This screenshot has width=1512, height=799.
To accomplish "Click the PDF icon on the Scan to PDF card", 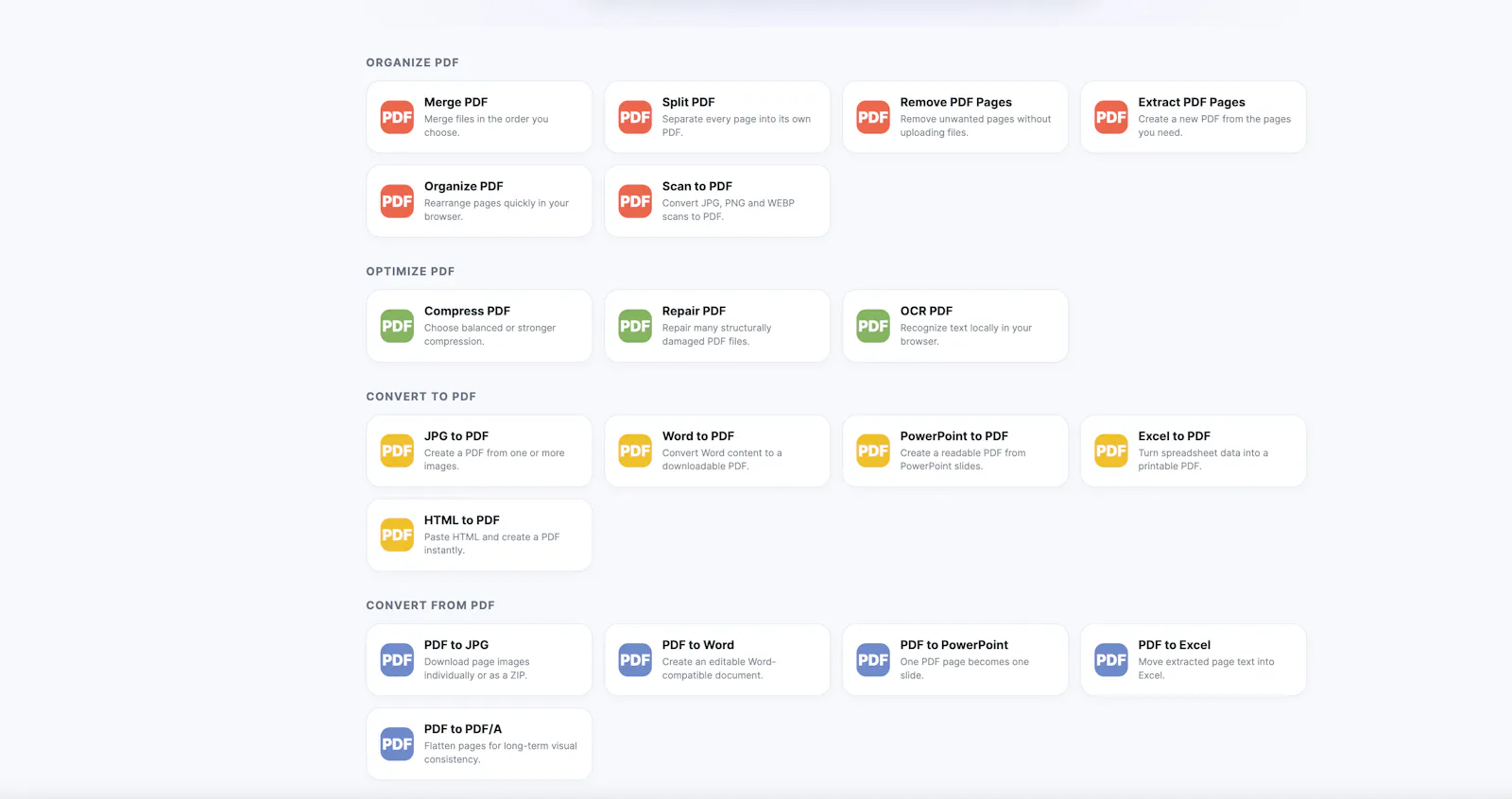I will (x=635, y=201).
